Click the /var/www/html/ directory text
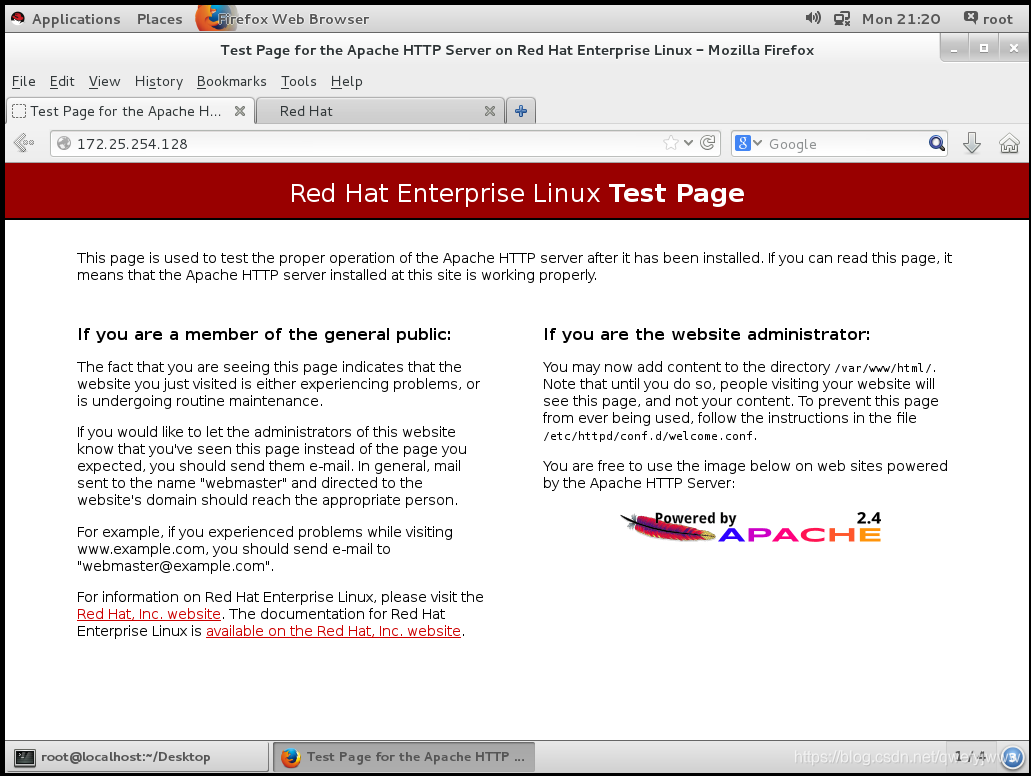 click(x=884, y=368)
